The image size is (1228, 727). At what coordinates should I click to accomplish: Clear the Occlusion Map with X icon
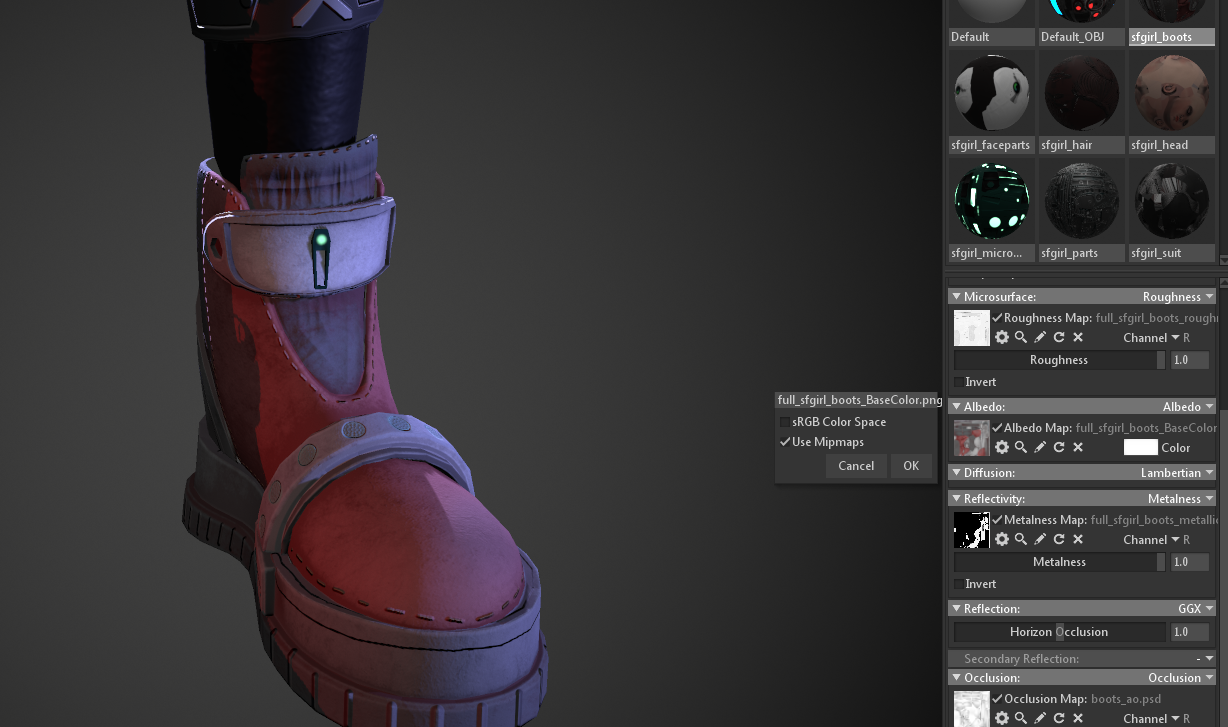pyautogui.click(x=1078, y=719)
